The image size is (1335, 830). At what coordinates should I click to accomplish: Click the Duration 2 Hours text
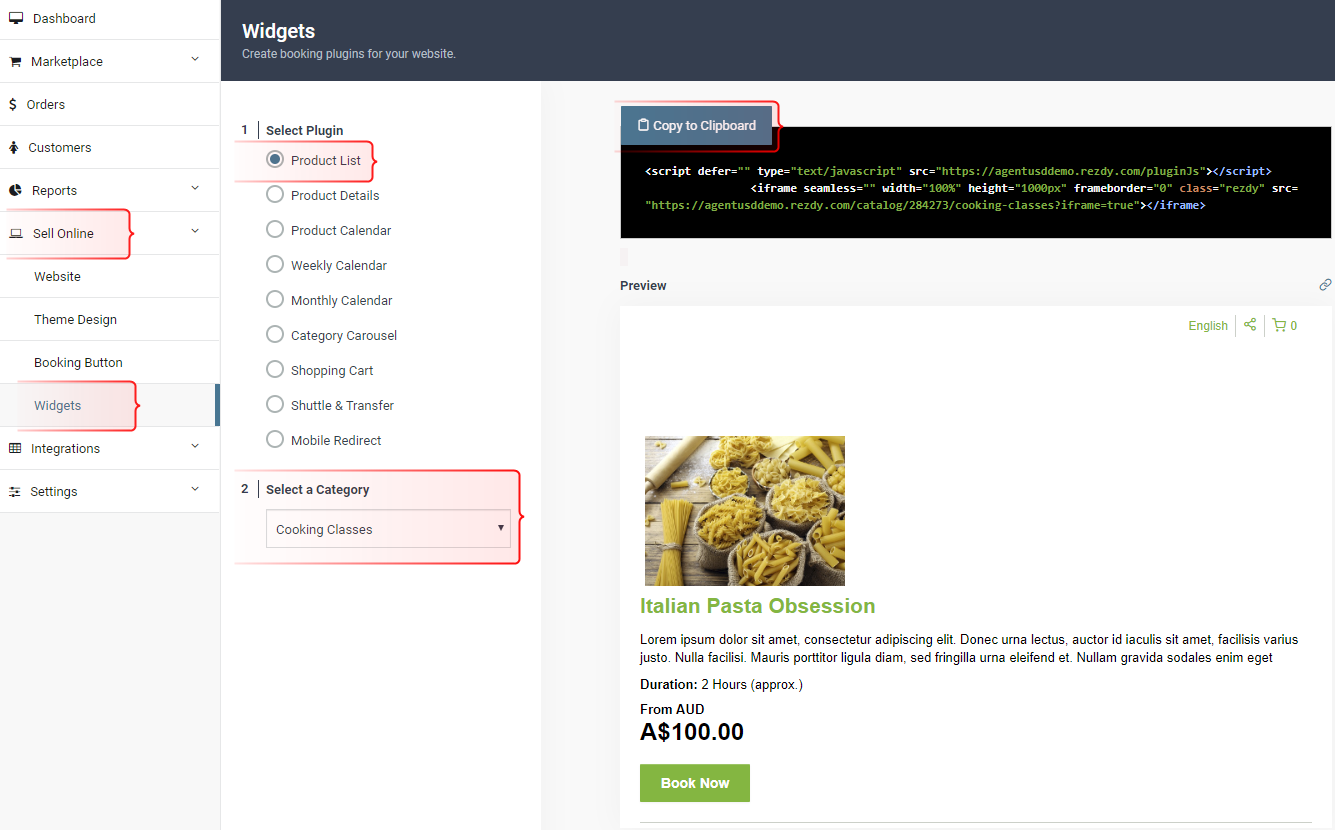721,685
